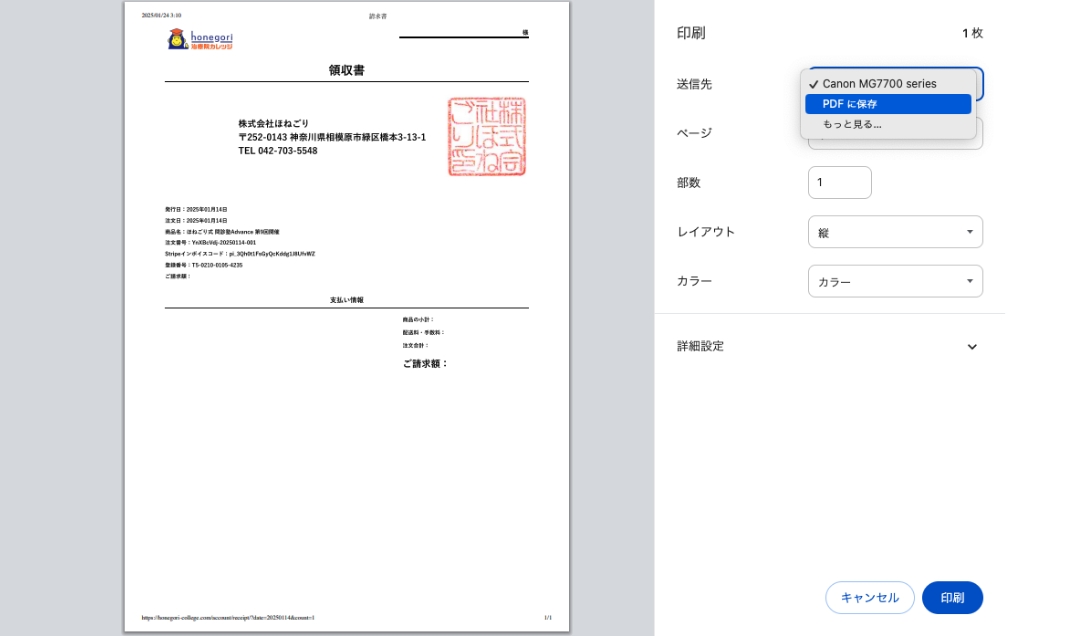Expand the 詳細設定 section

pos(829,347)
